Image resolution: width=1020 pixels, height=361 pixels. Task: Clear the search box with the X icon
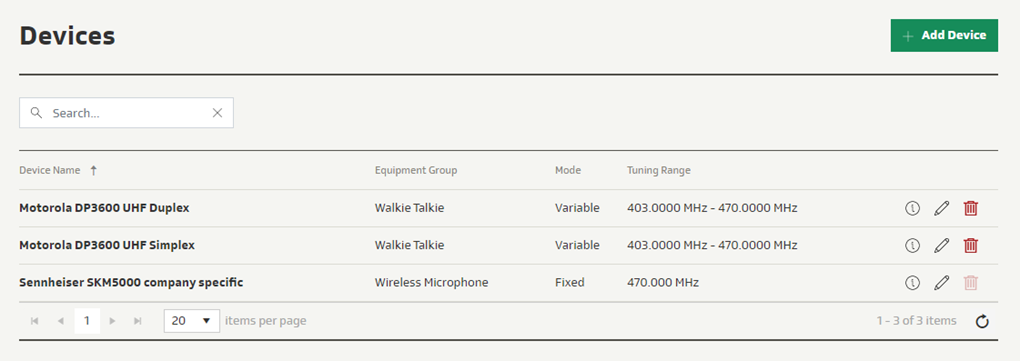pyautogui.click(x=217, y=113)
